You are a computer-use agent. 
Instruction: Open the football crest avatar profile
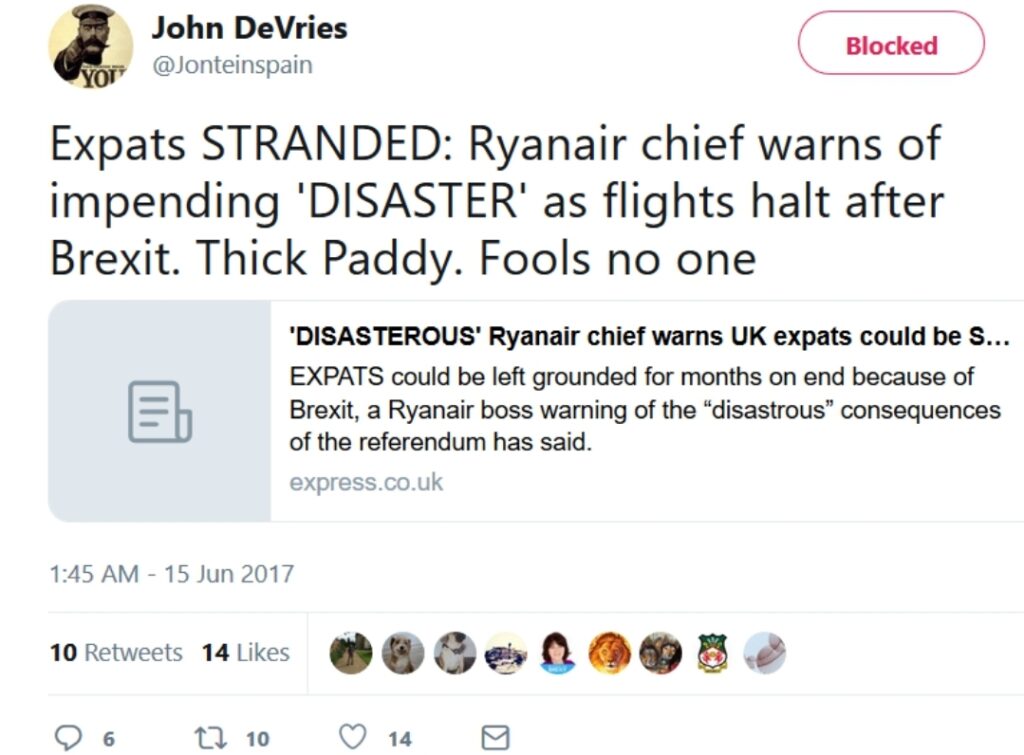[712, 652]
